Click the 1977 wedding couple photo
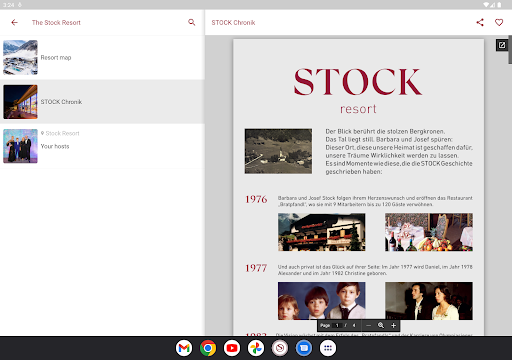Viewport: 512px width, 360px height. 429,301
